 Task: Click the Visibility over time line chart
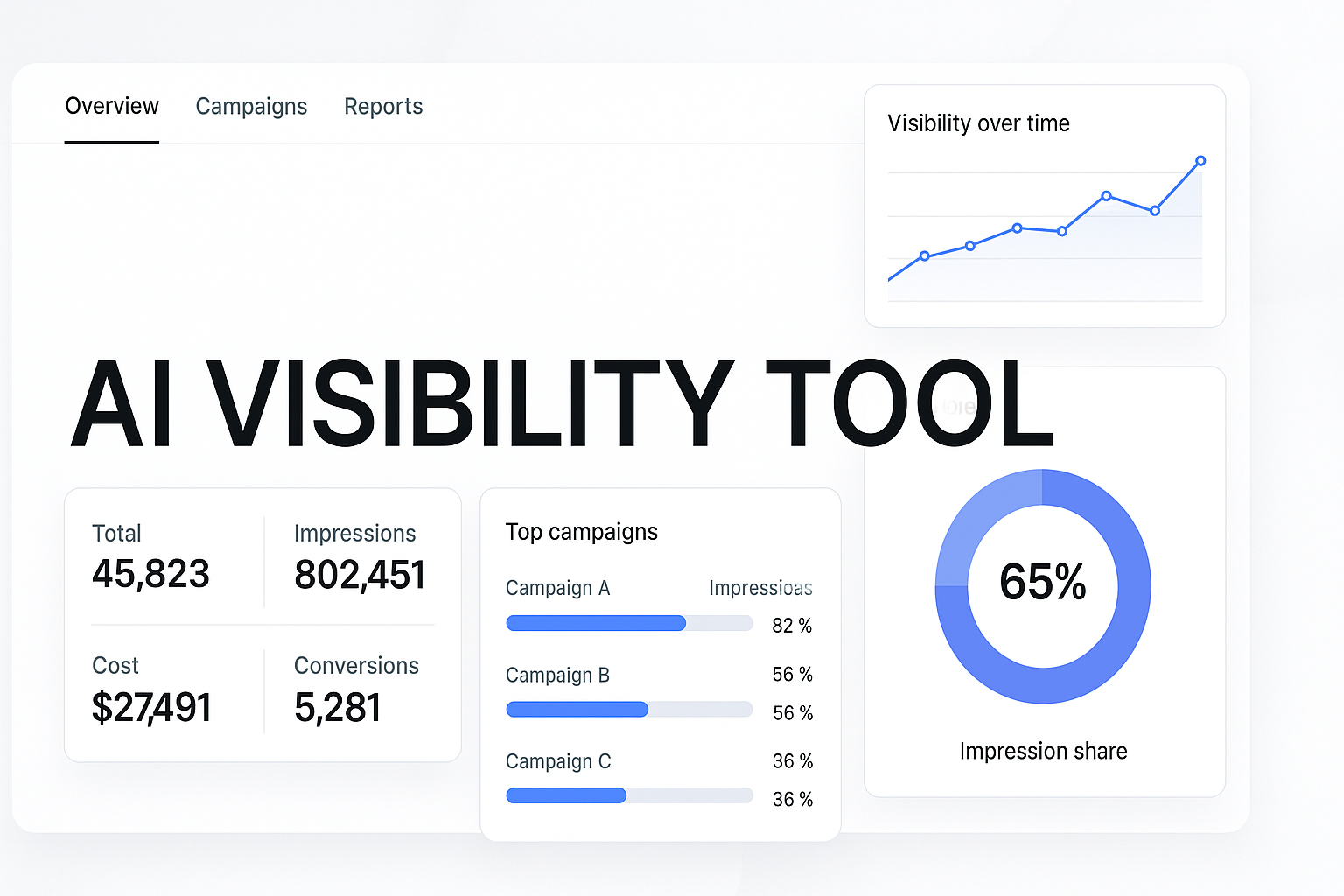[1046, 229]
